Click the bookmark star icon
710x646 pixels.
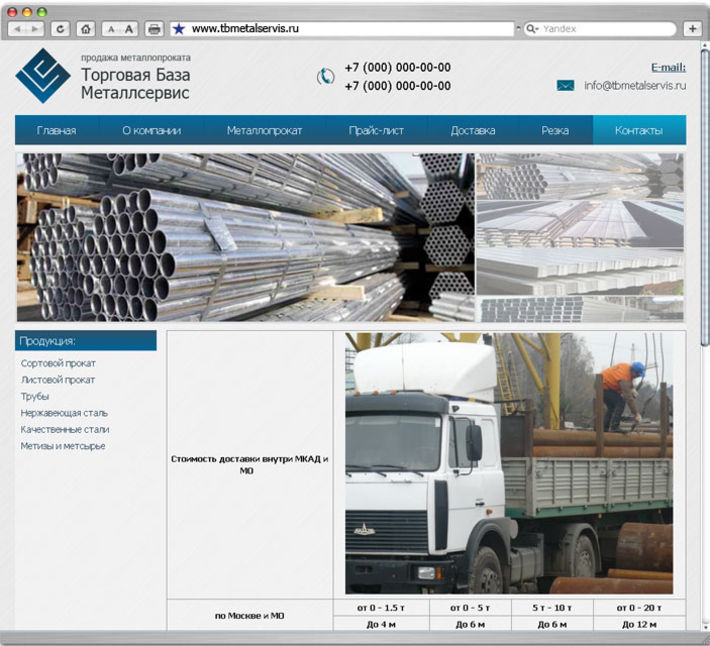179,29
